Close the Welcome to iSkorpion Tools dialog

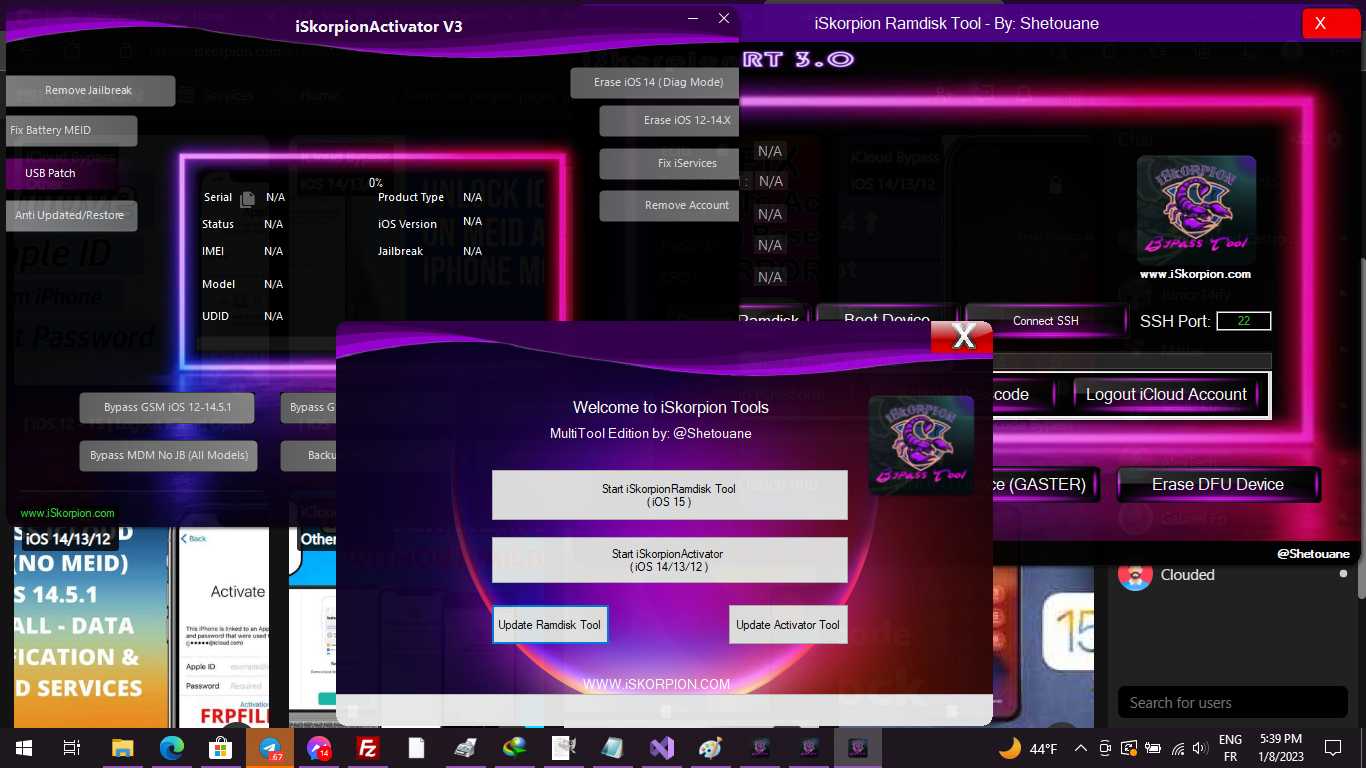click(x=962, y=337)
